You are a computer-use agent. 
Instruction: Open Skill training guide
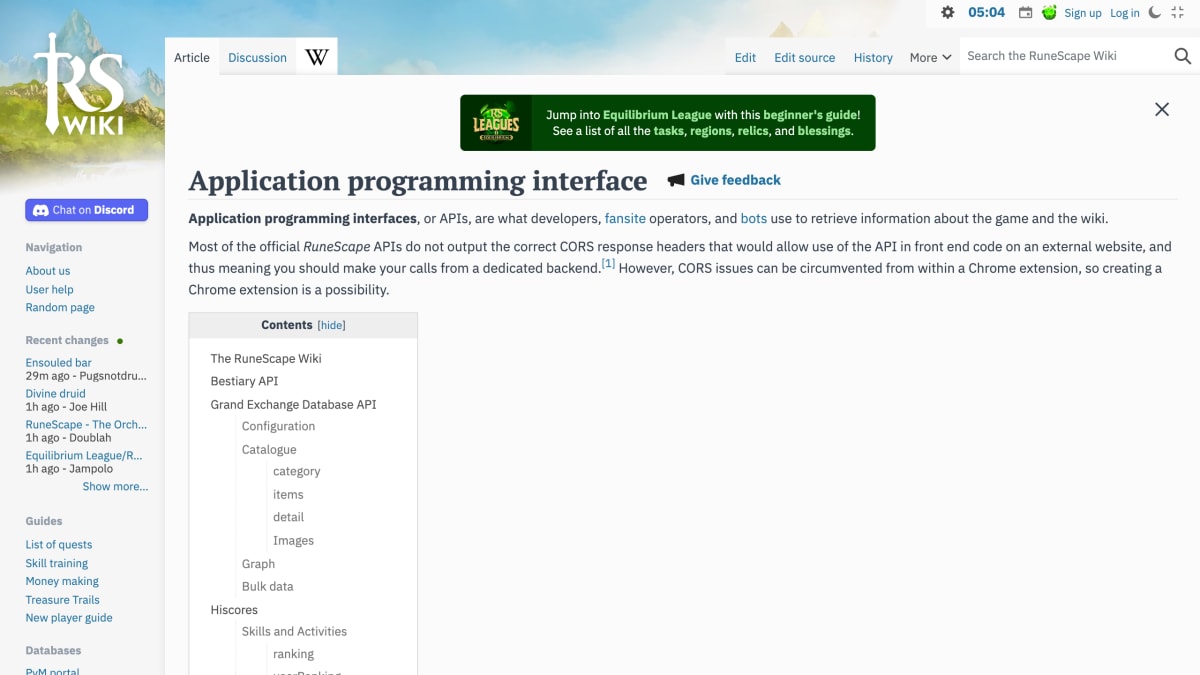pos(56,563)
